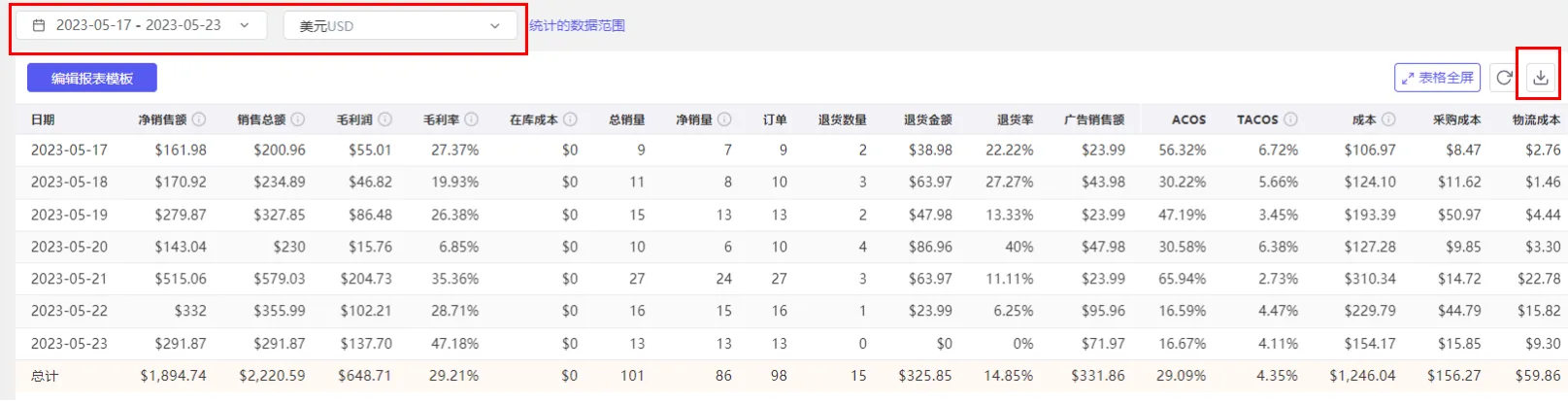
Task: Click gross margin value 47.18%
Action: (x=455, y=344)
